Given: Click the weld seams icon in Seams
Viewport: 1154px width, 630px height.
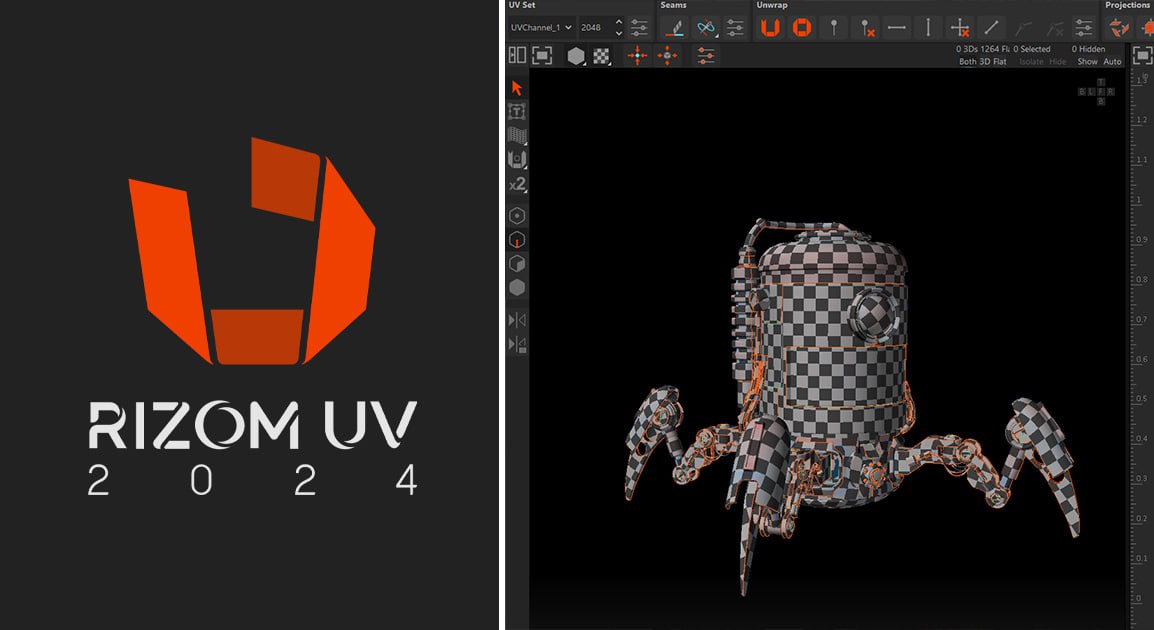Looking at the screenshot, I should pos(706,28).
